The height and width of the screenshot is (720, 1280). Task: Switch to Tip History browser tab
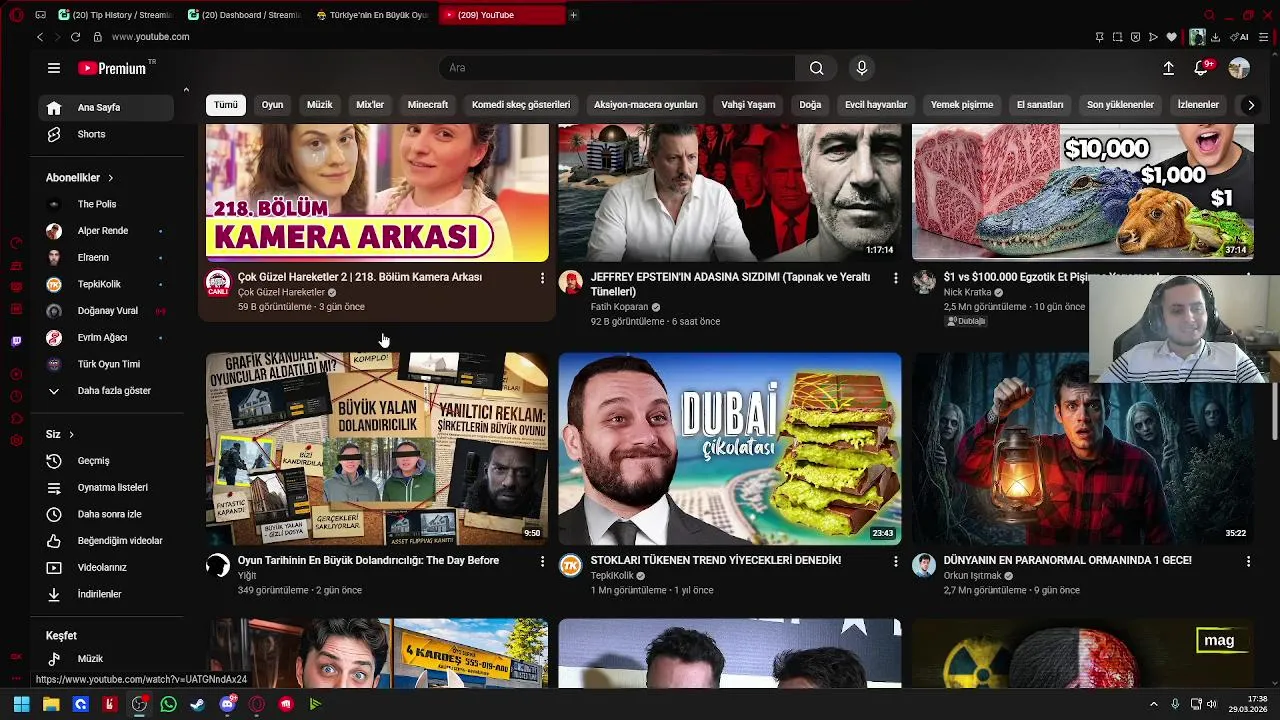pos(115,15)
